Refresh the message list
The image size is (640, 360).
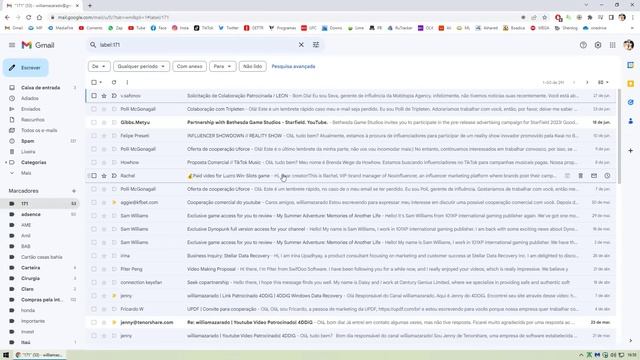[x=114, y=82]
